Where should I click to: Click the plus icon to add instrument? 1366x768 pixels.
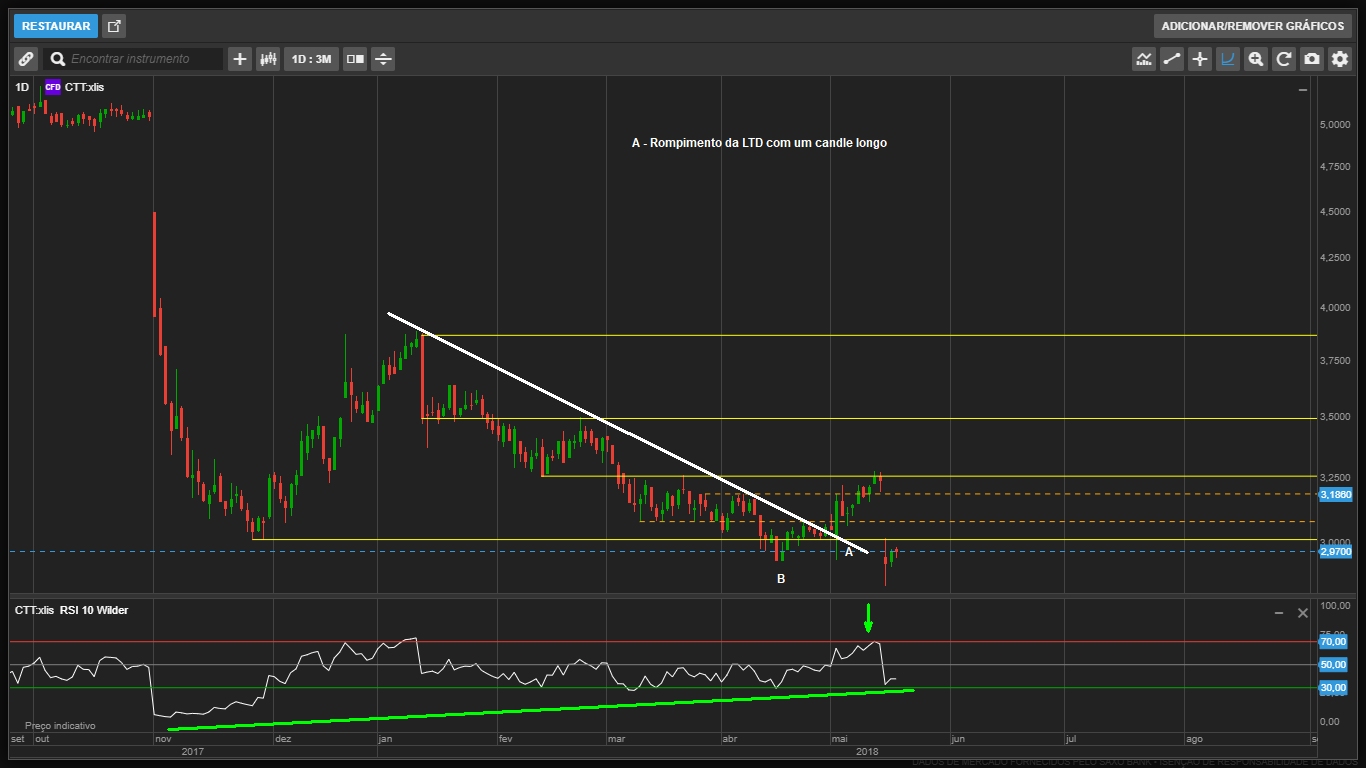click(240, 59)
